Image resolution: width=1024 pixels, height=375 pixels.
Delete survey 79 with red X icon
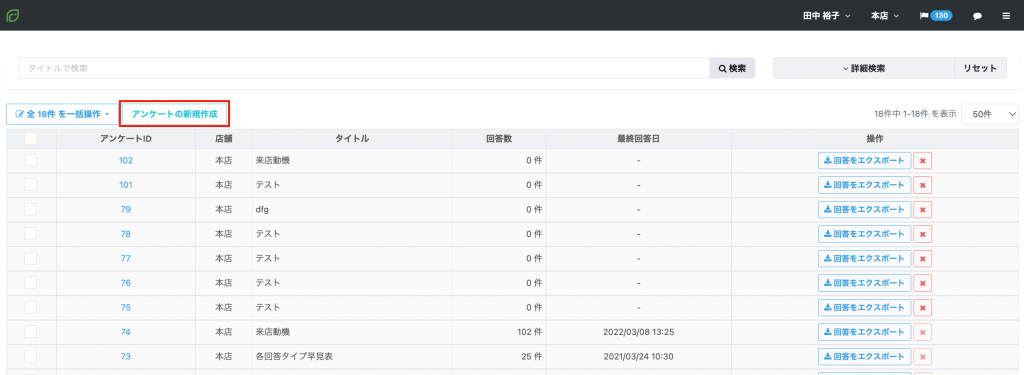pyautogui.click(x=922, y=210)
